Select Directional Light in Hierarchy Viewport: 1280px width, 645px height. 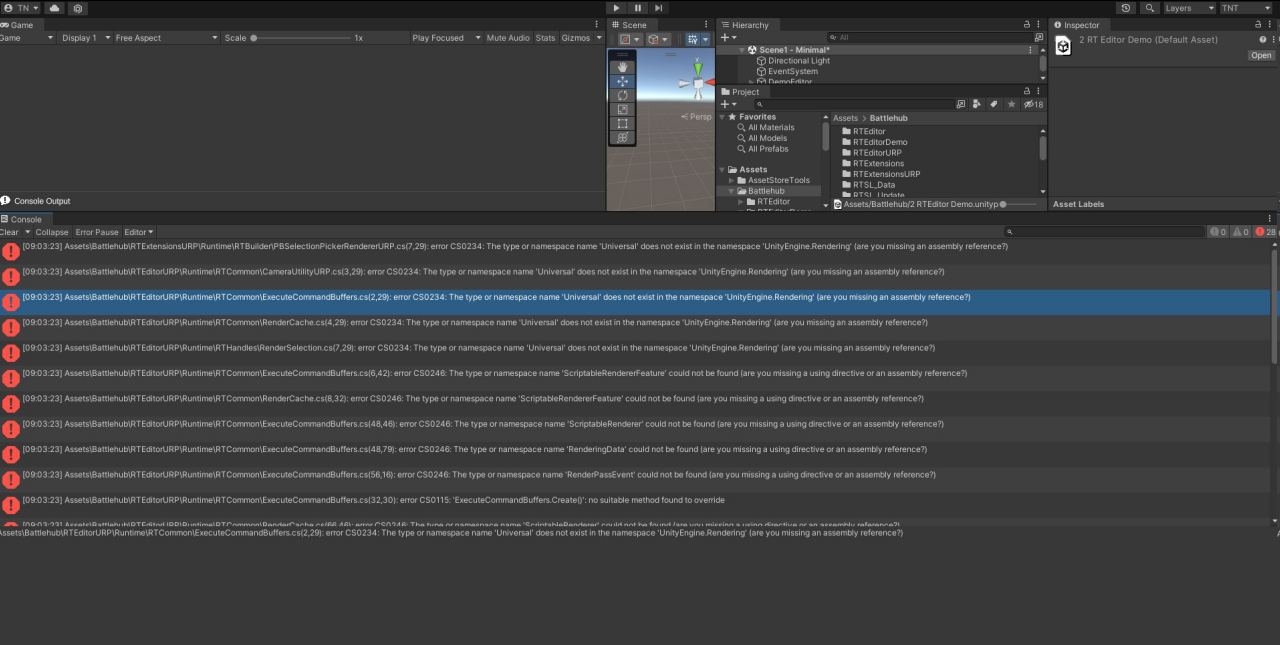click(799, 60)
